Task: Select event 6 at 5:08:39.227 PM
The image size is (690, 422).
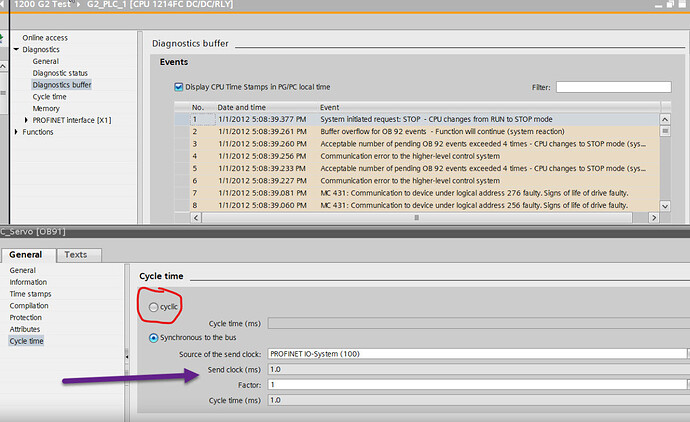Action: coord(417,181)
